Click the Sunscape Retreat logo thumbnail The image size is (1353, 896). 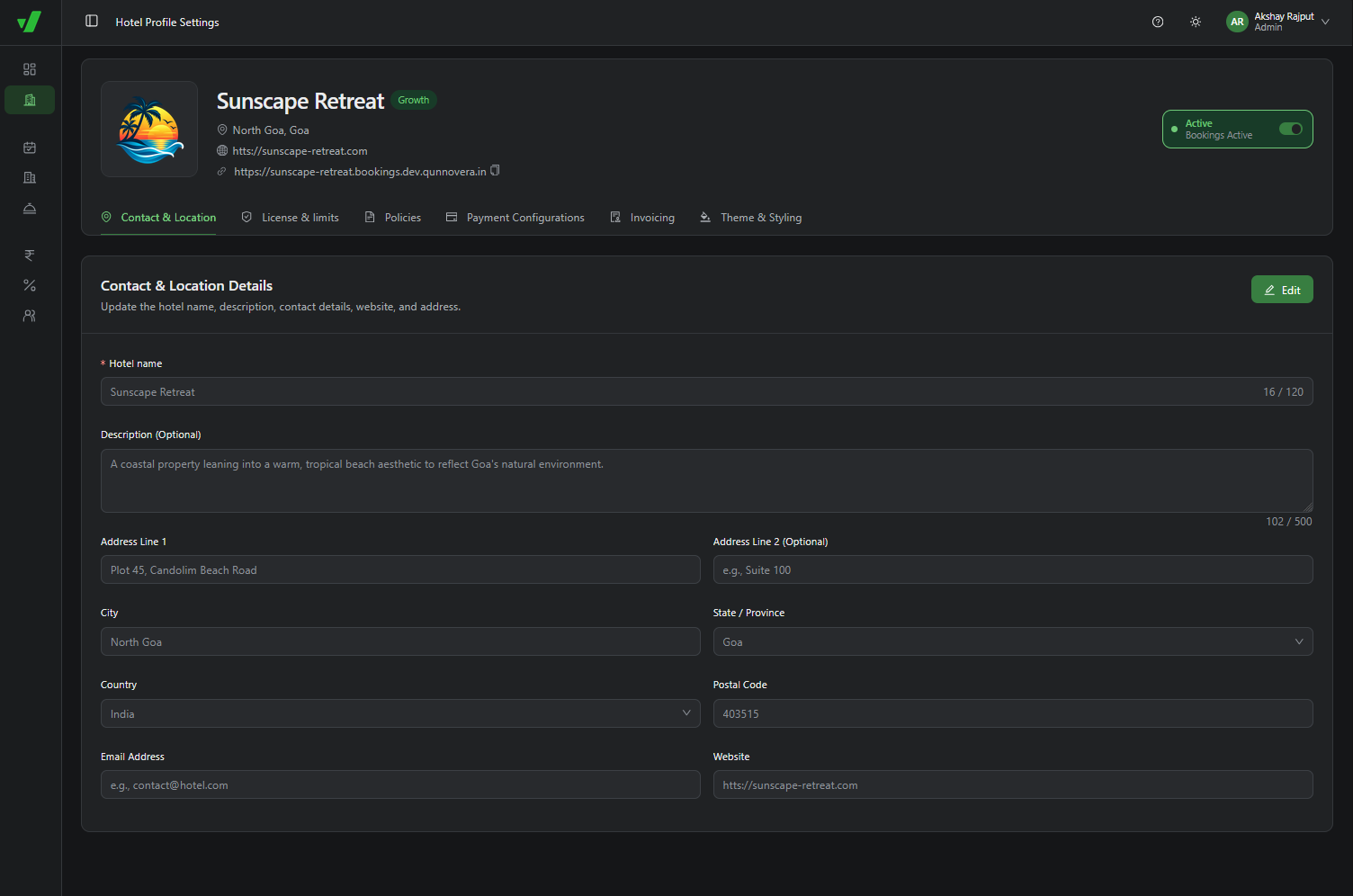pos(149,130)
